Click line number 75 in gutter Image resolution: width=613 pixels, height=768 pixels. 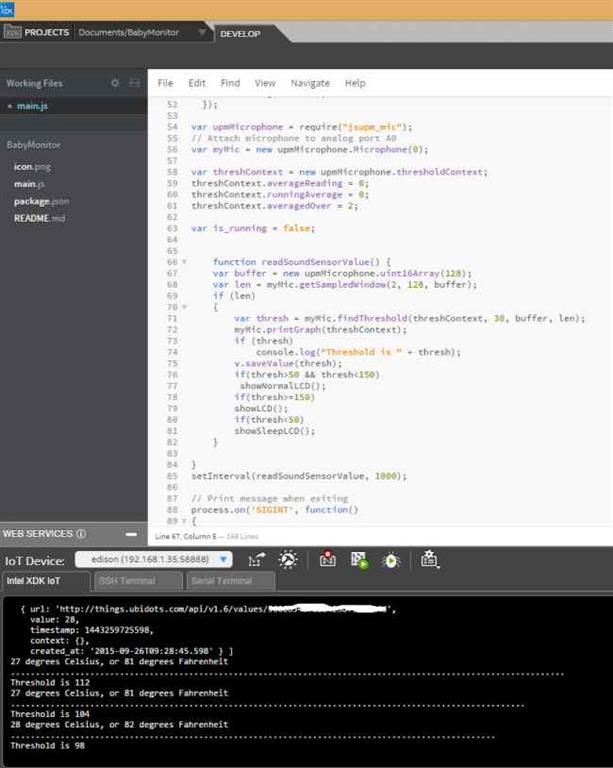pyautogui.click(x=172, y=363)
